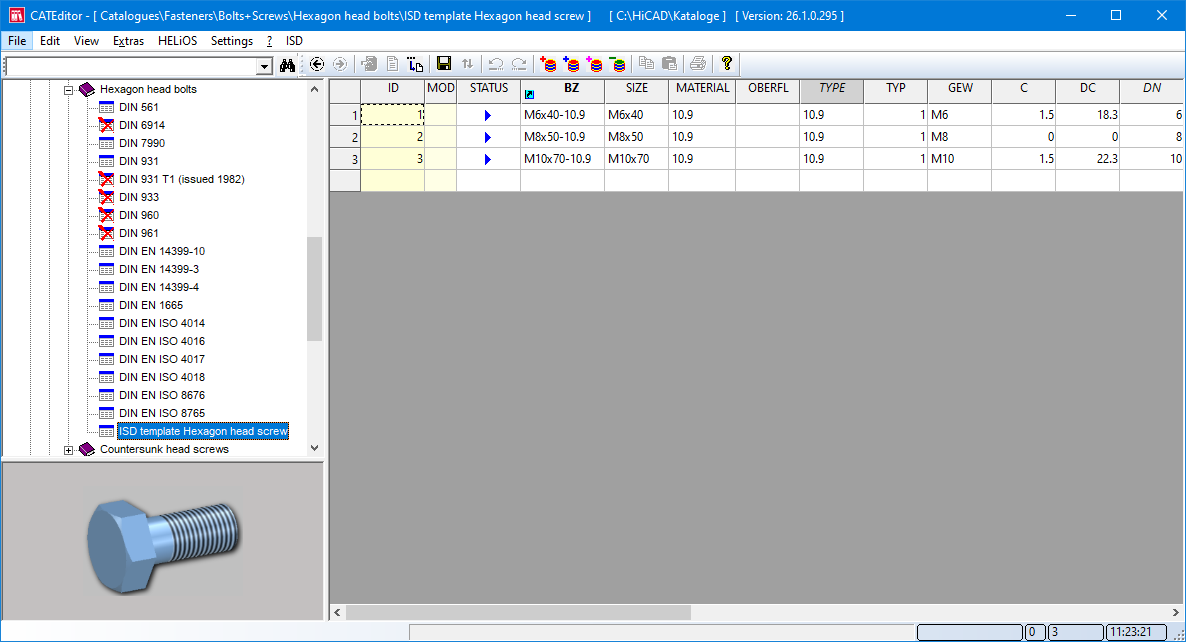This screenshot has width=1186, height=642.
Task: Click the 22.3 DC cell
Action: click(x=1088, y=159)
